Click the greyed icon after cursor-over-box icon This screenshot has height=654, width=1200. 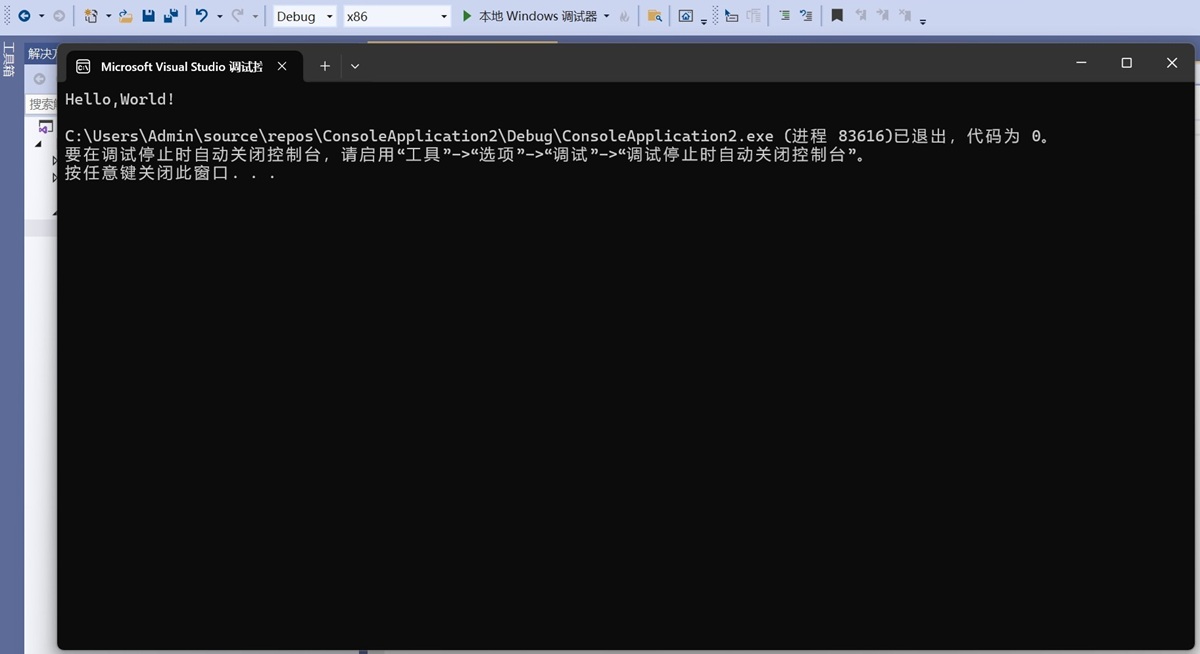(753, 16)
